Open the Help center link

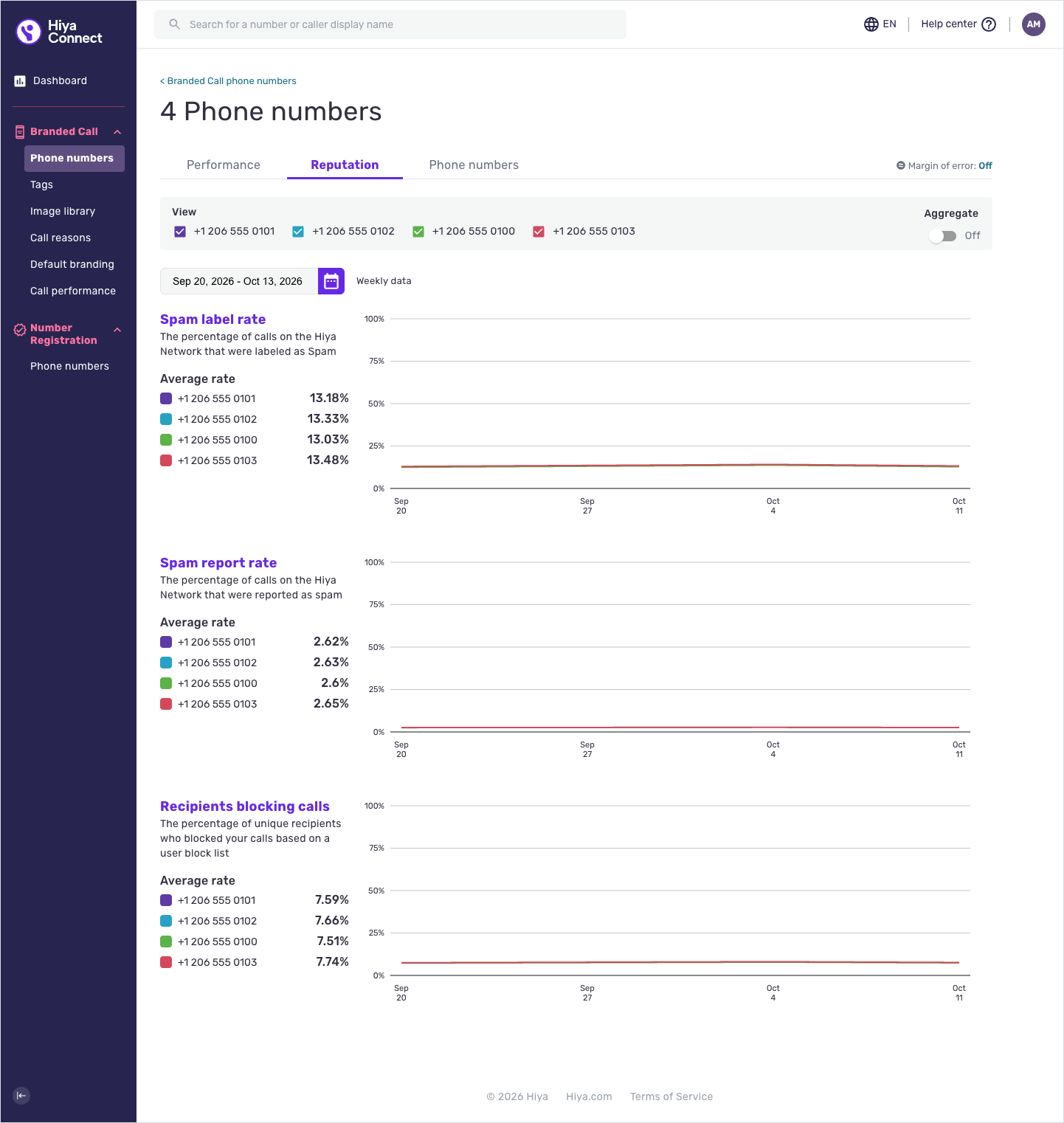click(958, 24)
